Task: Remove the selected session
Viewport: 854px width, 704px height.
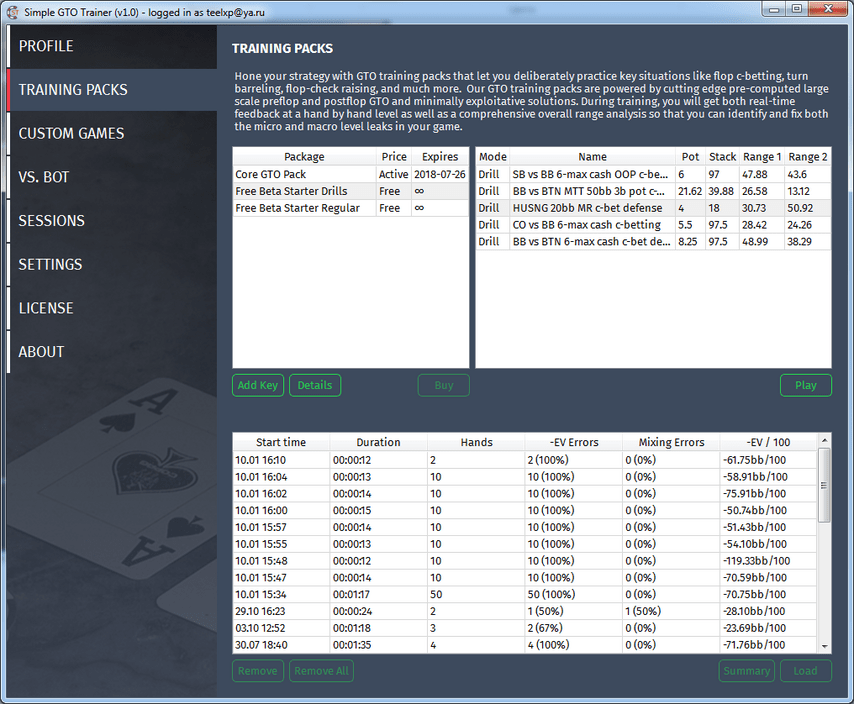Action: click(x=258, y=671)
